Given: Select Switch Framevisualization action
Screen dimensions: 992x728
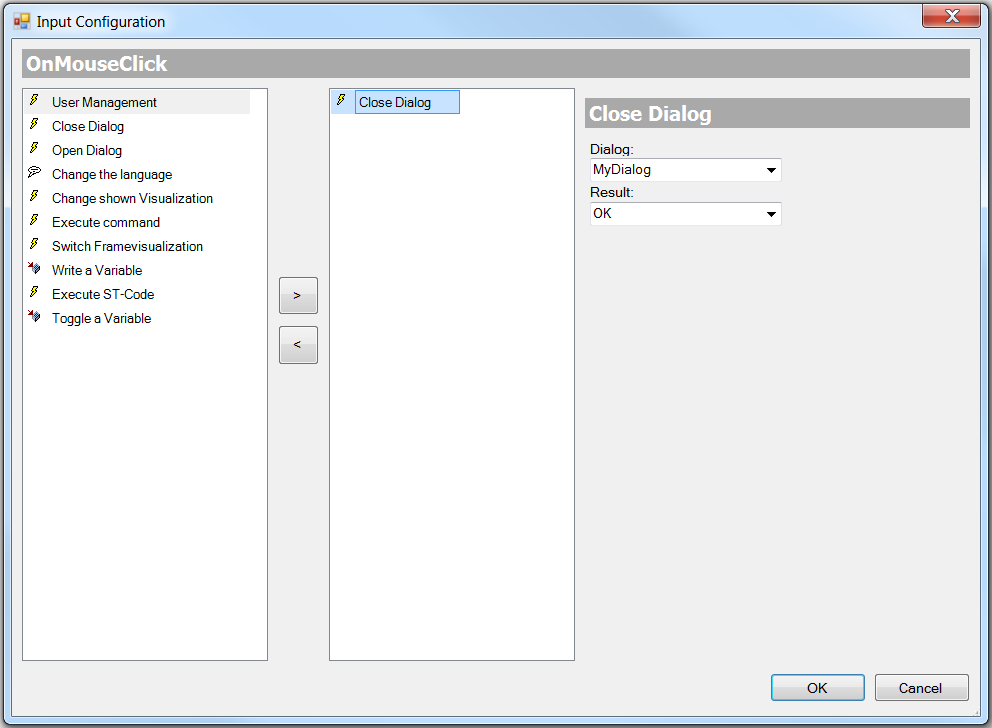Looking at the screenshot, I should pos(127,247).
